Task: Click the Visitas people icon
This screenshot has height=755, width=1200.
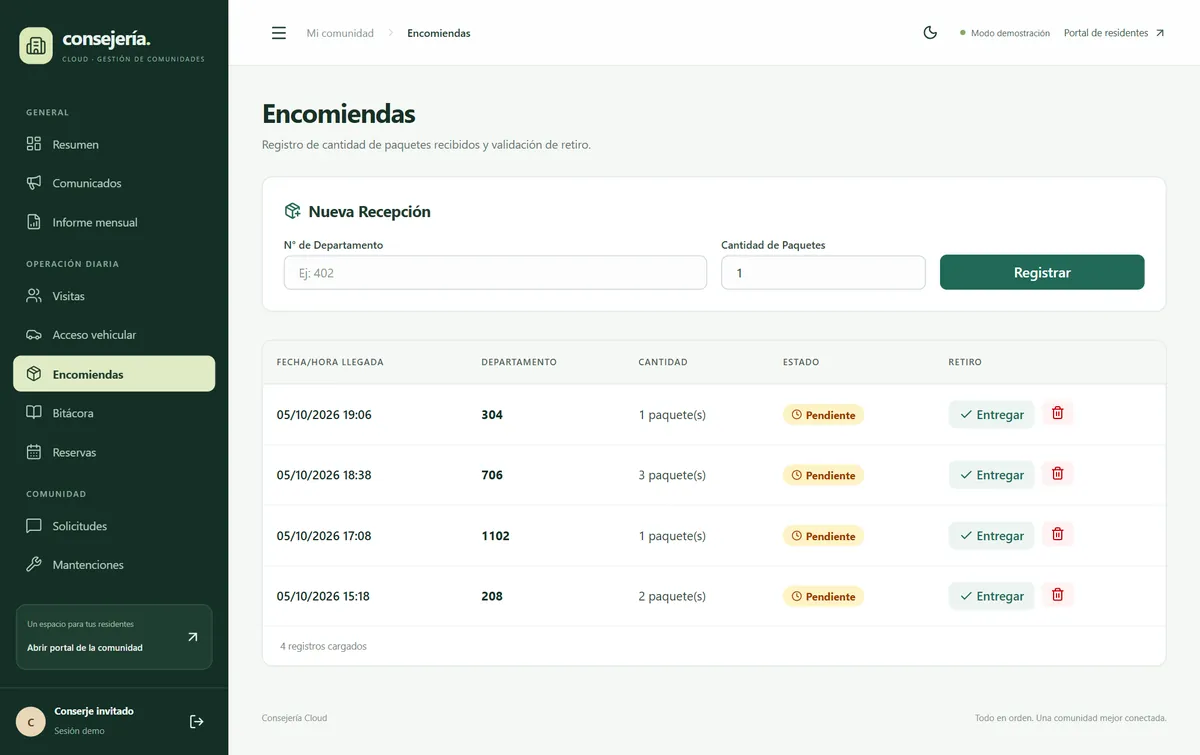Action: [x=34, y=296]
